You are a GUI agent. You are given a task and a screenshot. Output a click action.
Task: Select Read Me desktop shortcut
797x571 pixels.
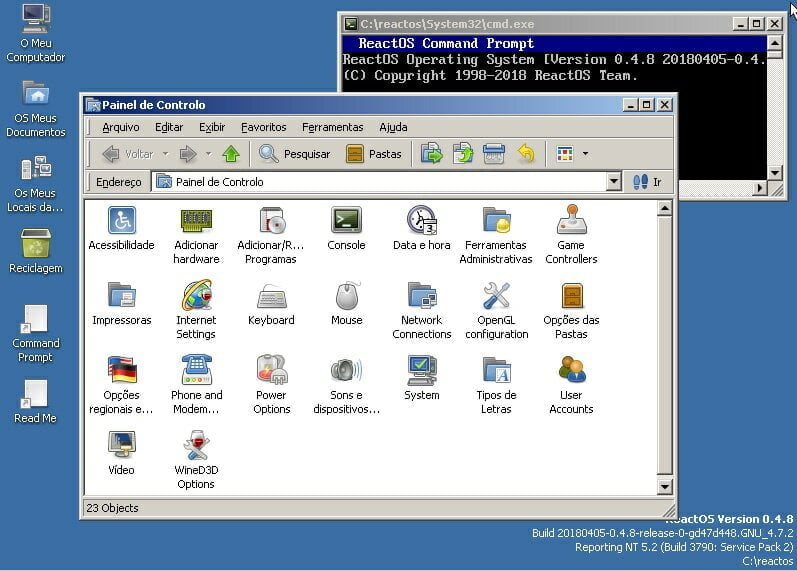click(35, 402)
